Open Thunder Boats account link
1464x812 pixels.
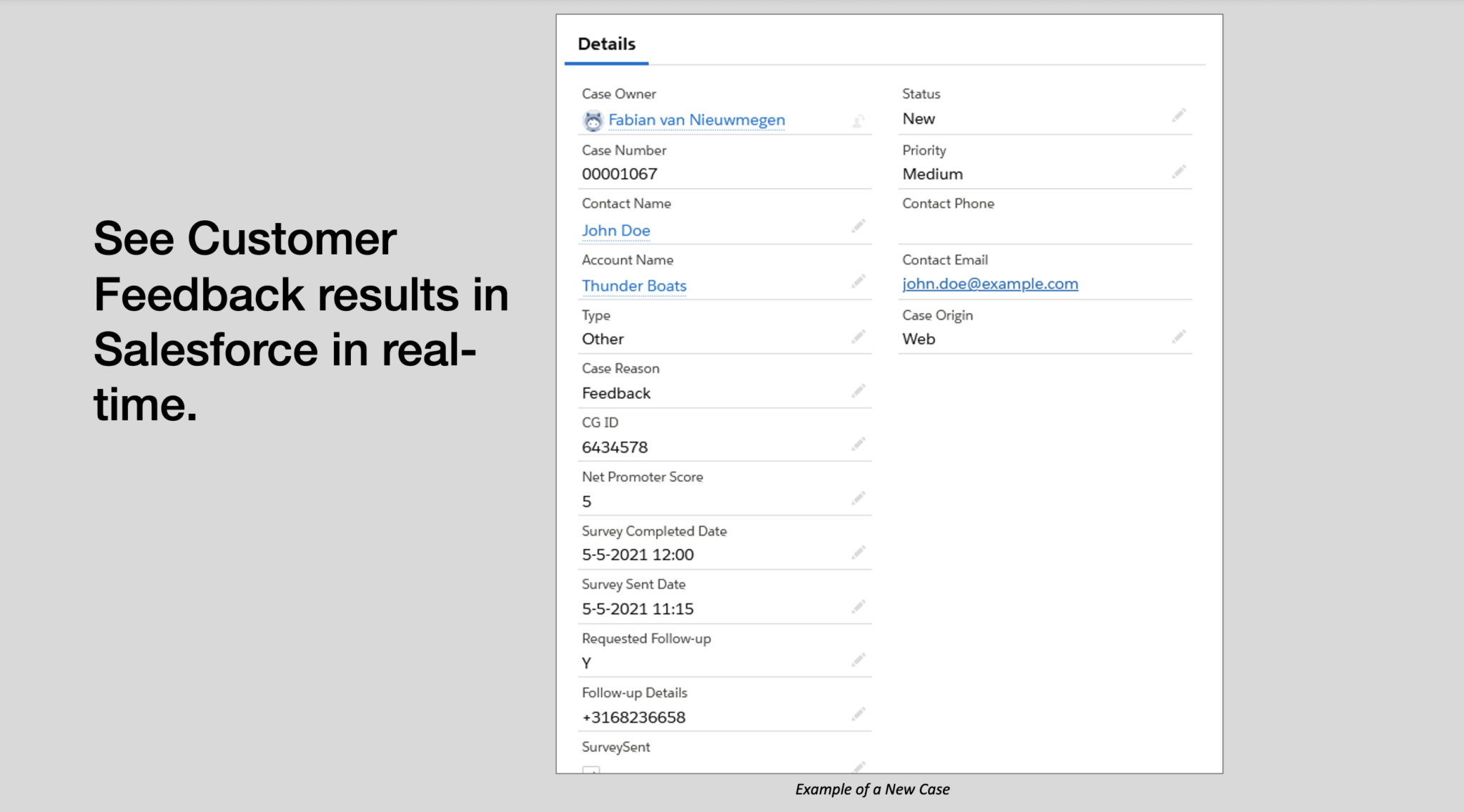(634, 286)
